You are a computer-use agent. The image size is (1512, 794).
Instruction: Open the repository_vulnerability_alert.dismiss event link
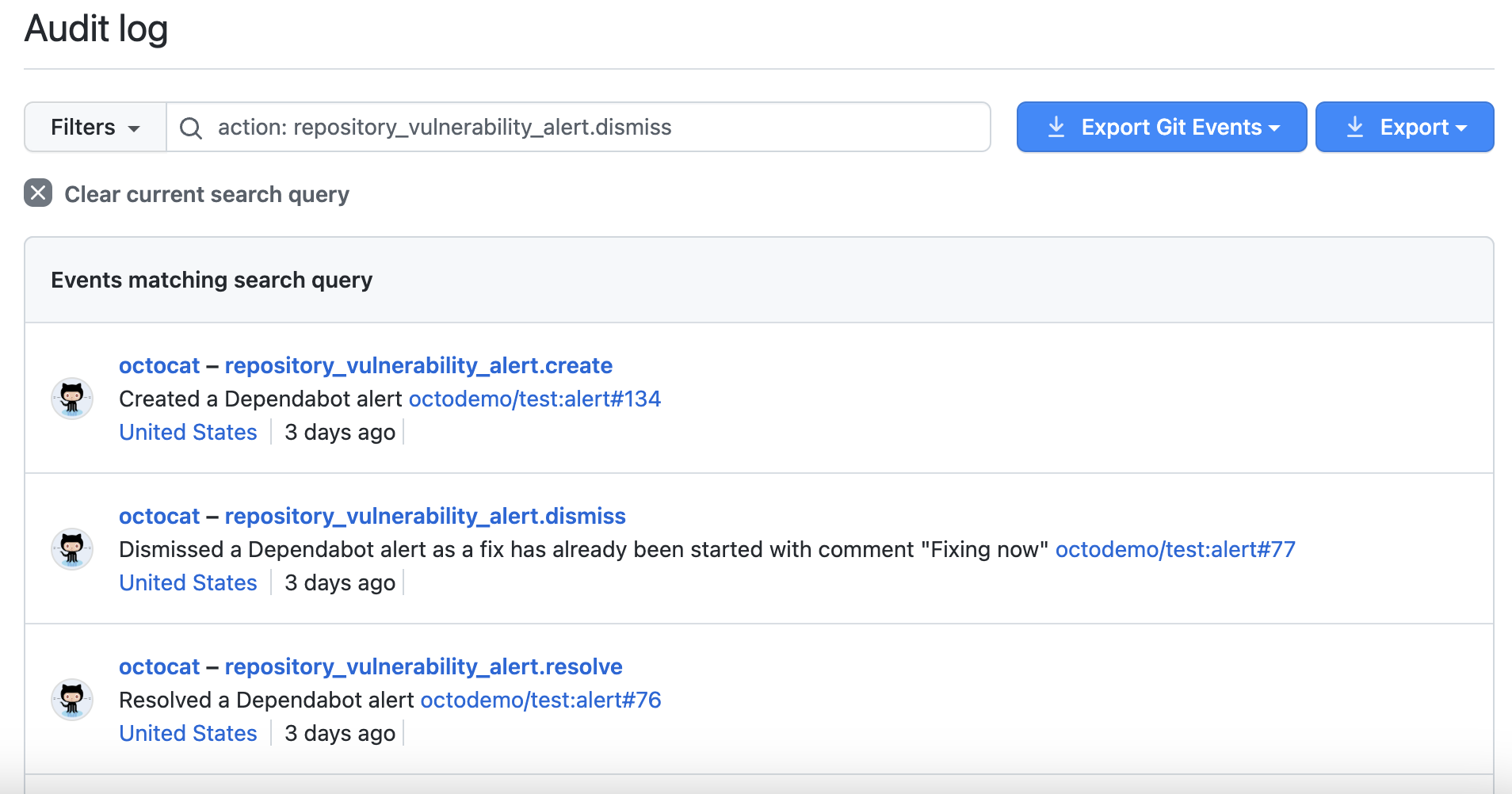[426, 516]
